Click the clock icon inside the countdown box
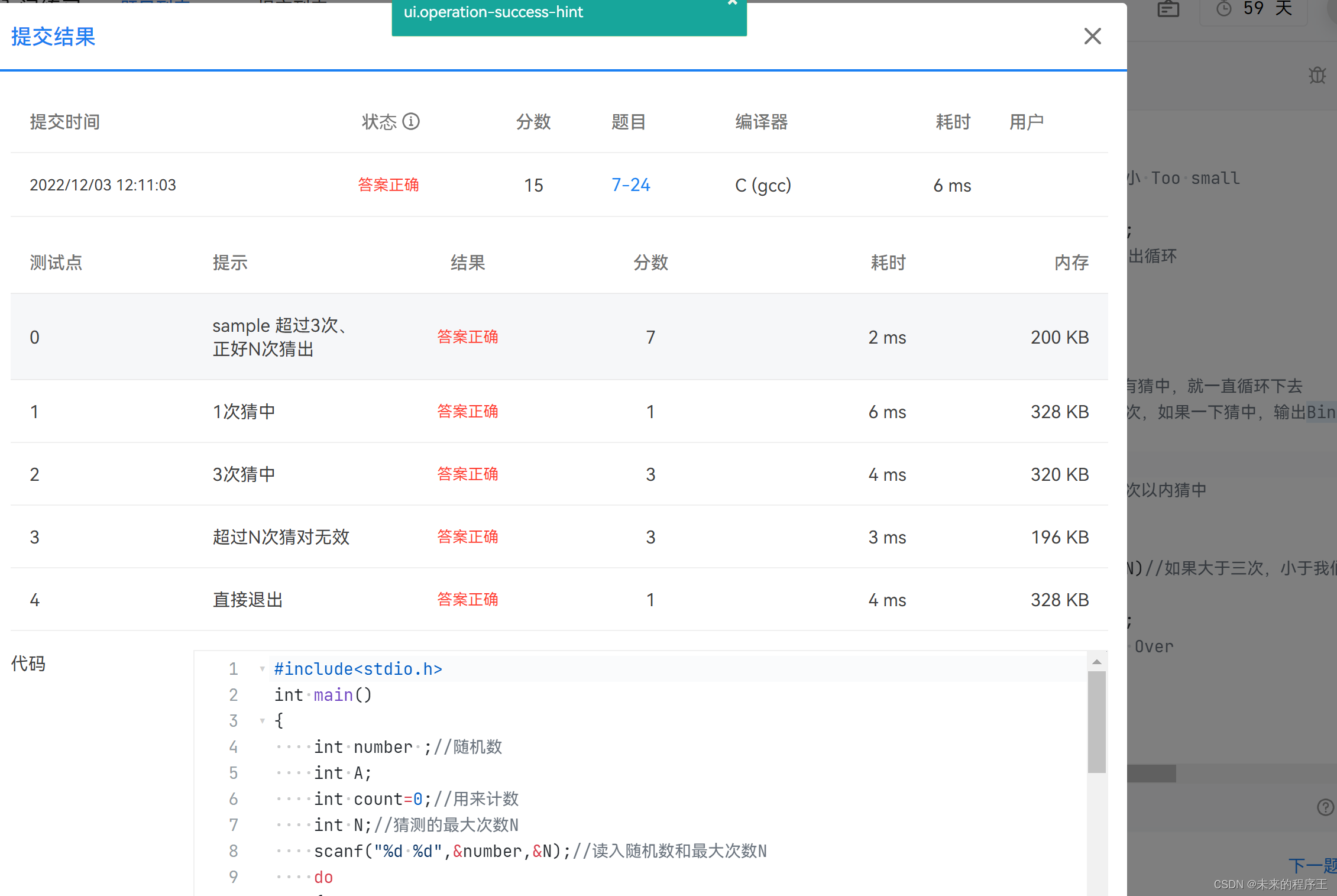The width and height of the screenshot is (1337, 896). 1223,8
